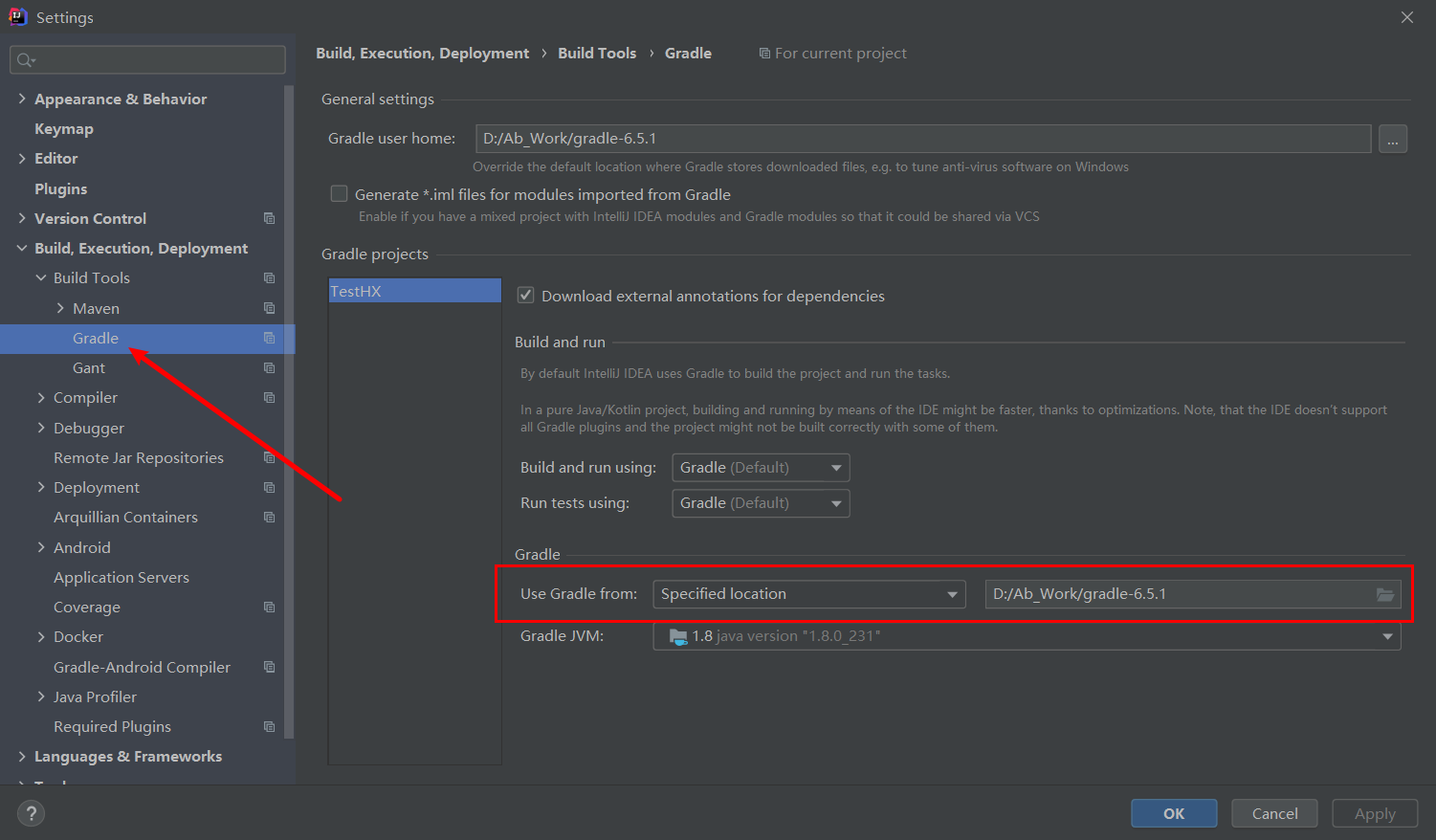
Task: Select Plugins in settings tree
Action: [60, 188]
